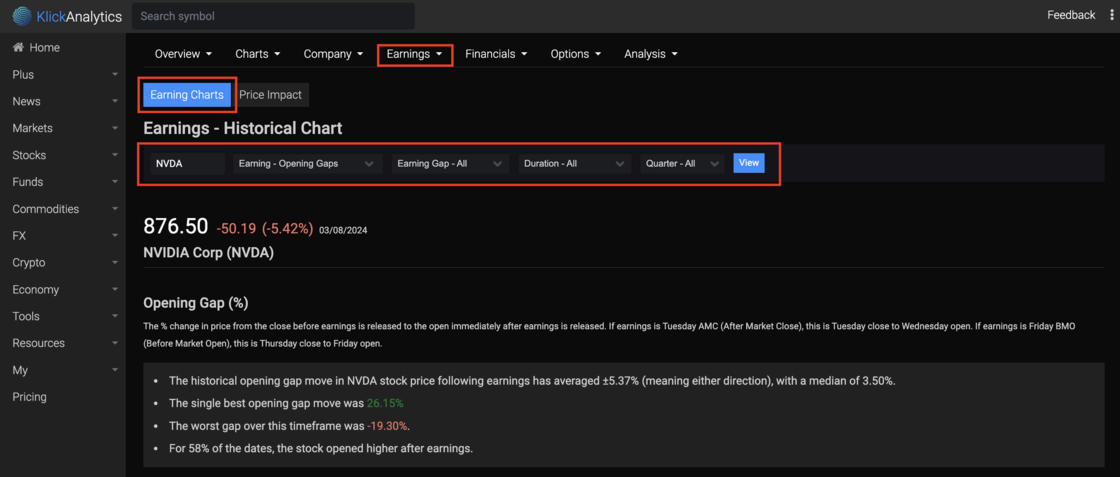
Task: Click the line about 58% of dates
Action: tap(321, 449)
